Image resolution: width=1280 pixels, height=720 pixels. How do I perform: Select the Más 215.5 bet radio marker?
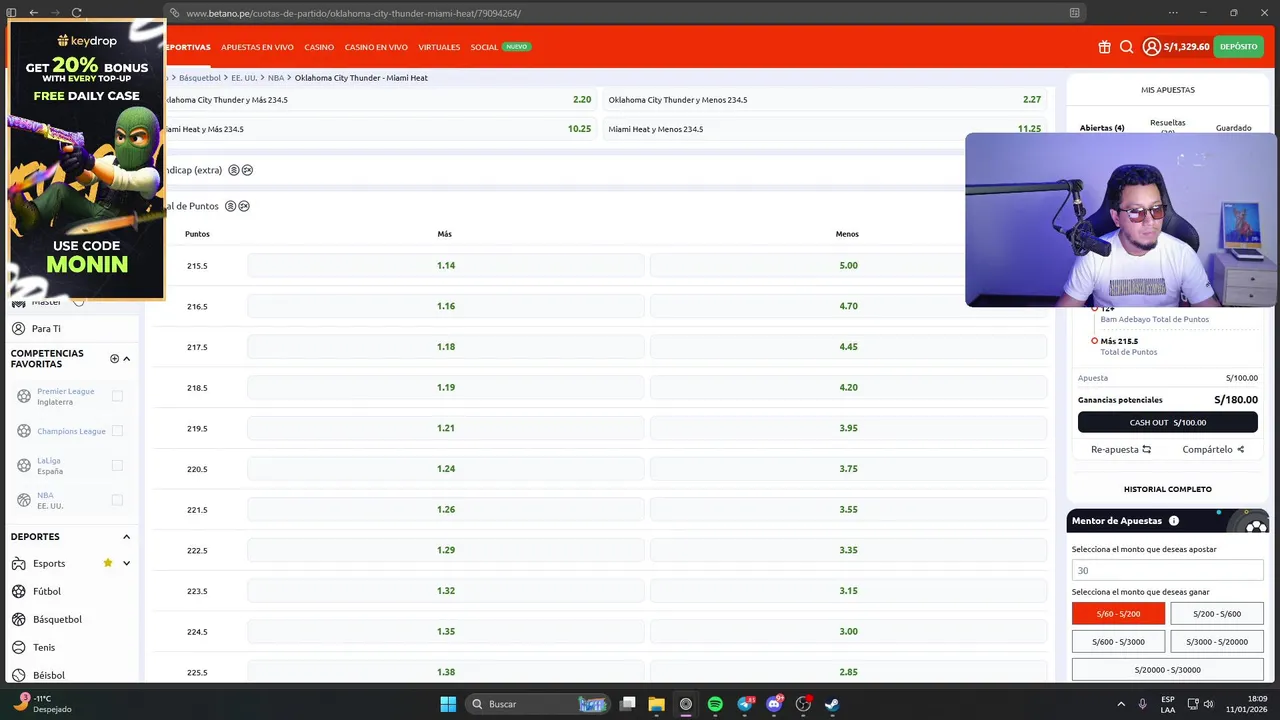(x=1095, y=341)
